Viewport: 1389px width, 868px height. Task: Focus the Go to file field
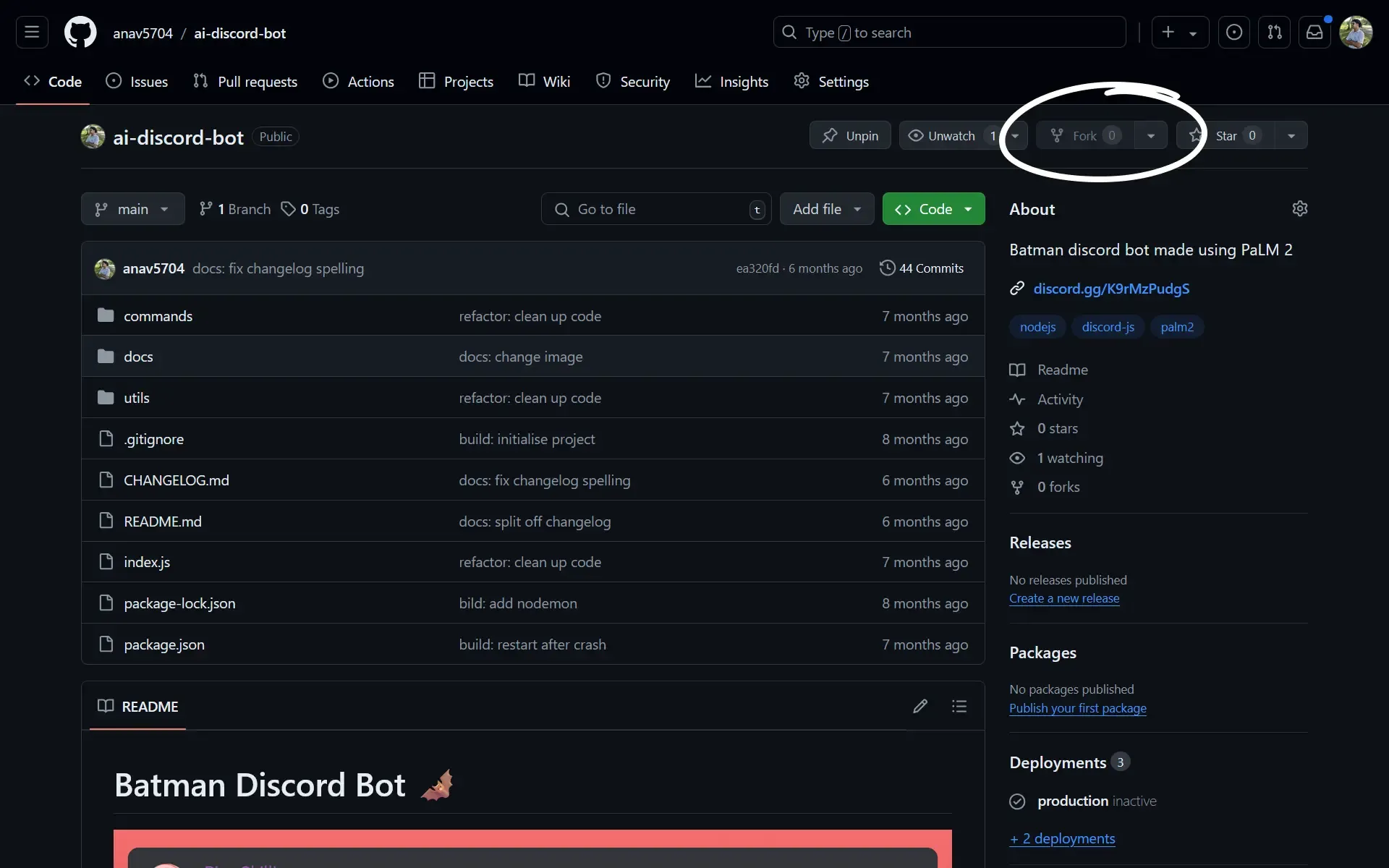point(655,209)
